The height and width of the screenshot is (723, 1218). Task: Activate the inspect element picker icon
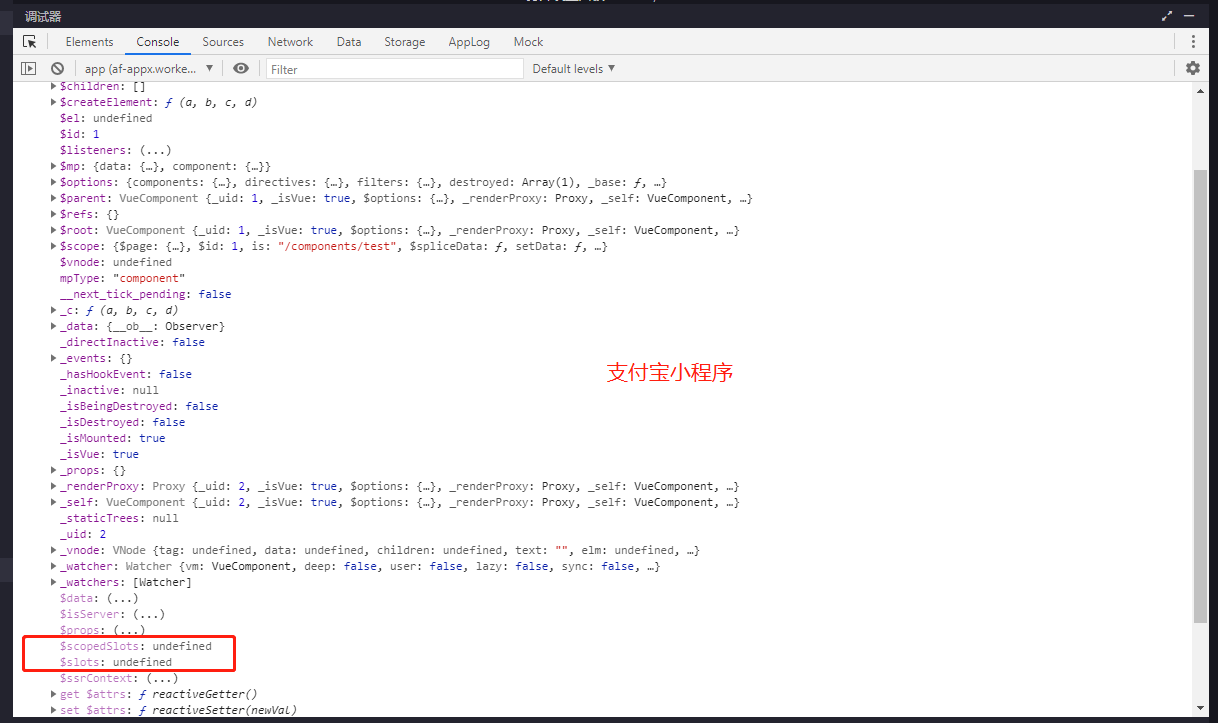tap(30, 42)
